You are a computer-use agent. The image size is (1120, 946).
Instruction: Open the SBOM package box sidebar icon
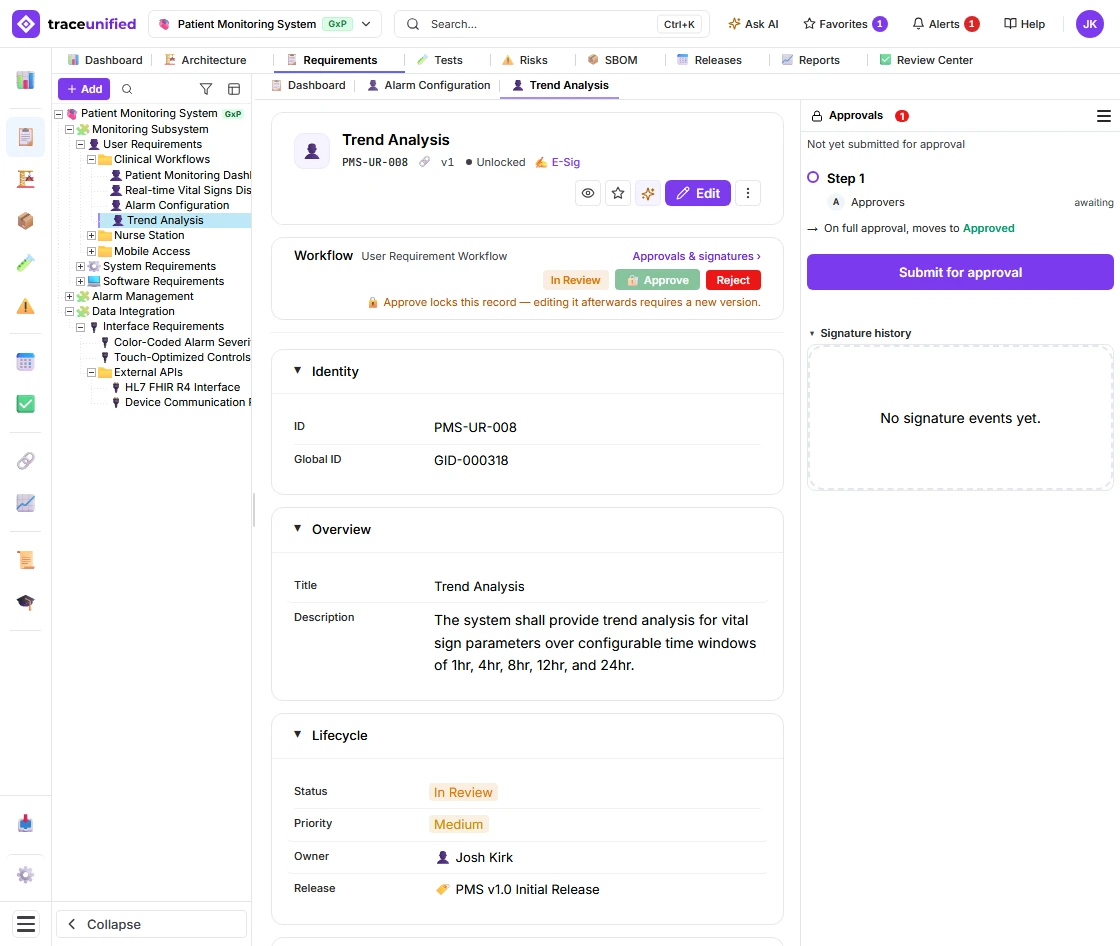coord(26,221)
